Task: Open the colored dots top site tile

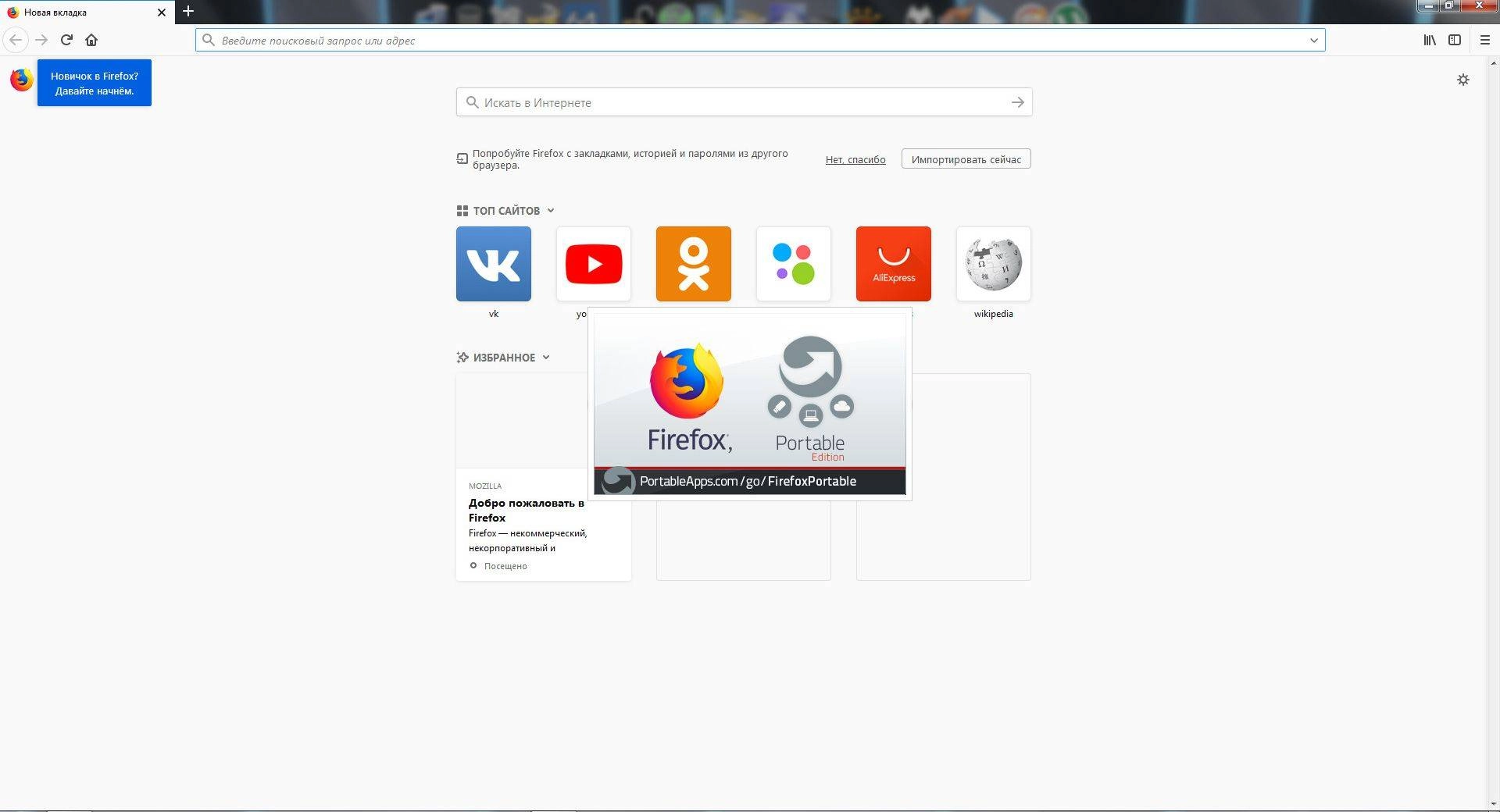Action: coord(794,264)
